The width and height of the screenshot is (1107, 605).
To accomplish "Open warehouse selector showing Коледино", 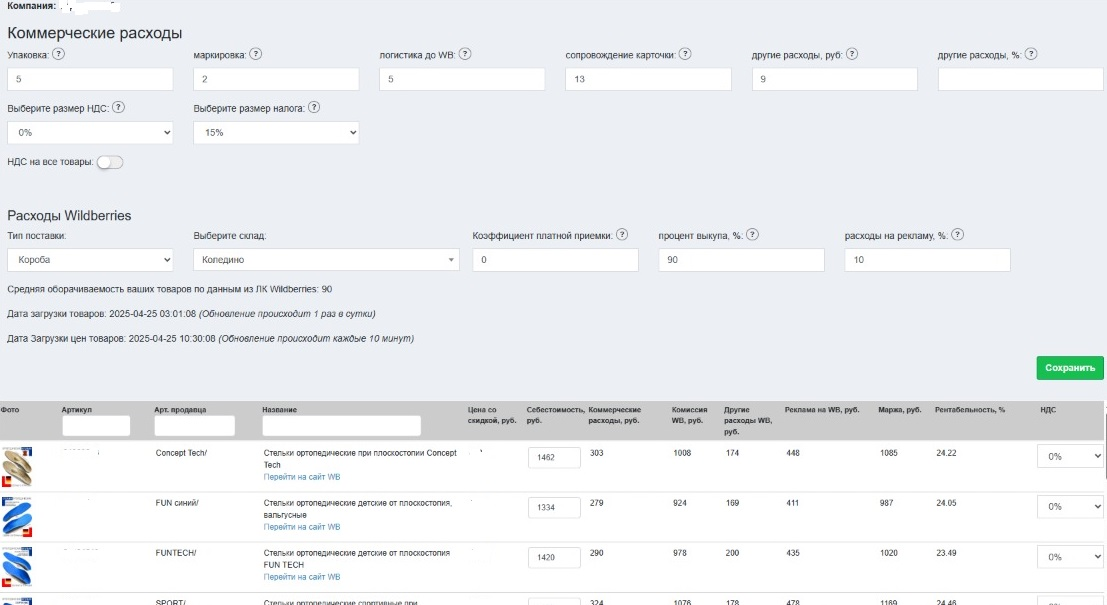I will 326,260.
